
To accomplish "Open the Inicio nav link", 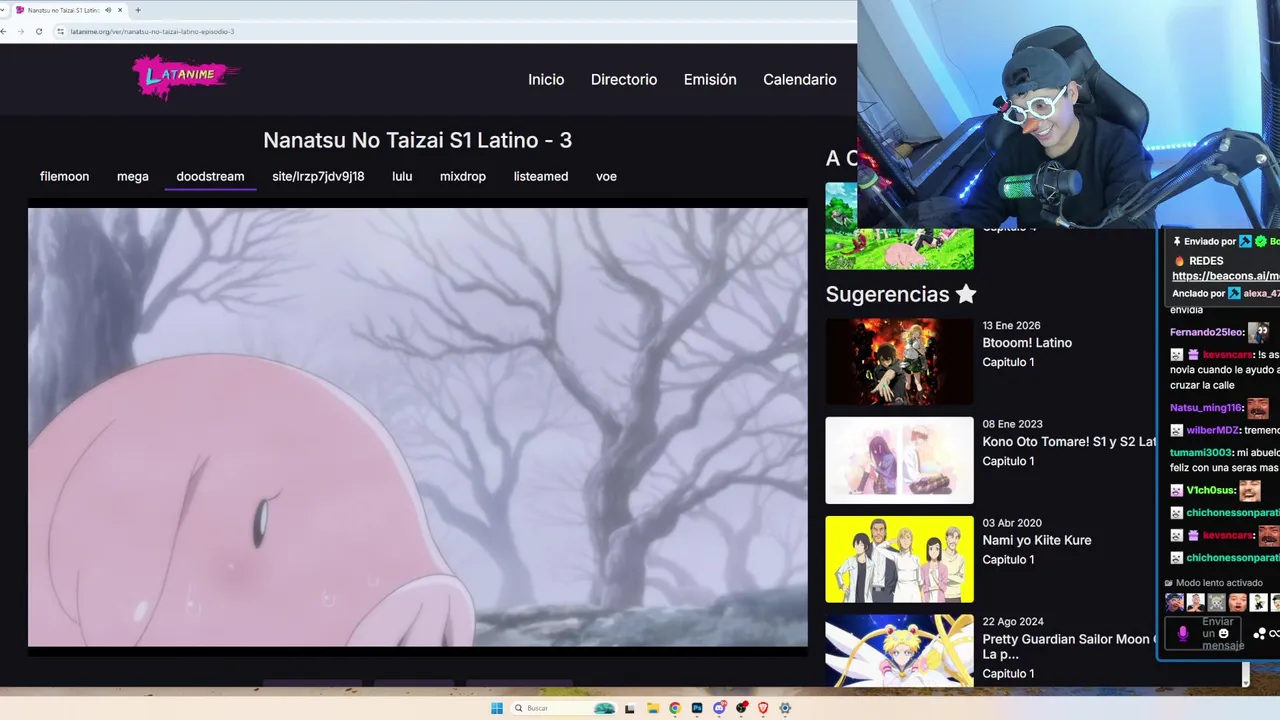I will 546,80.
